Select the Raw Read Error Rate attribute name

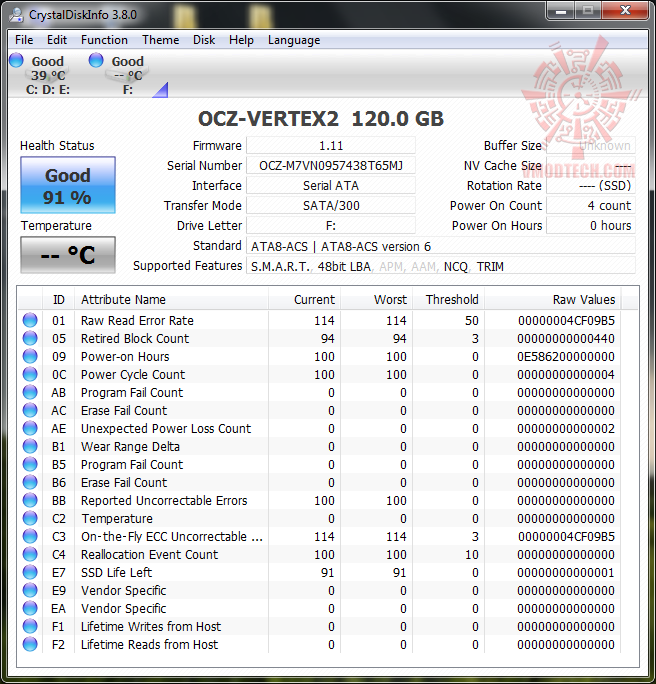[137, 321]
